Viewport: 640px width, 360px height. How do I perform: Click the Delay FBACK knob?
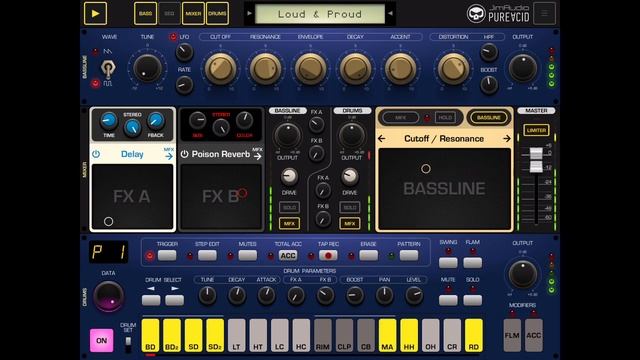[x=156, y=120]
